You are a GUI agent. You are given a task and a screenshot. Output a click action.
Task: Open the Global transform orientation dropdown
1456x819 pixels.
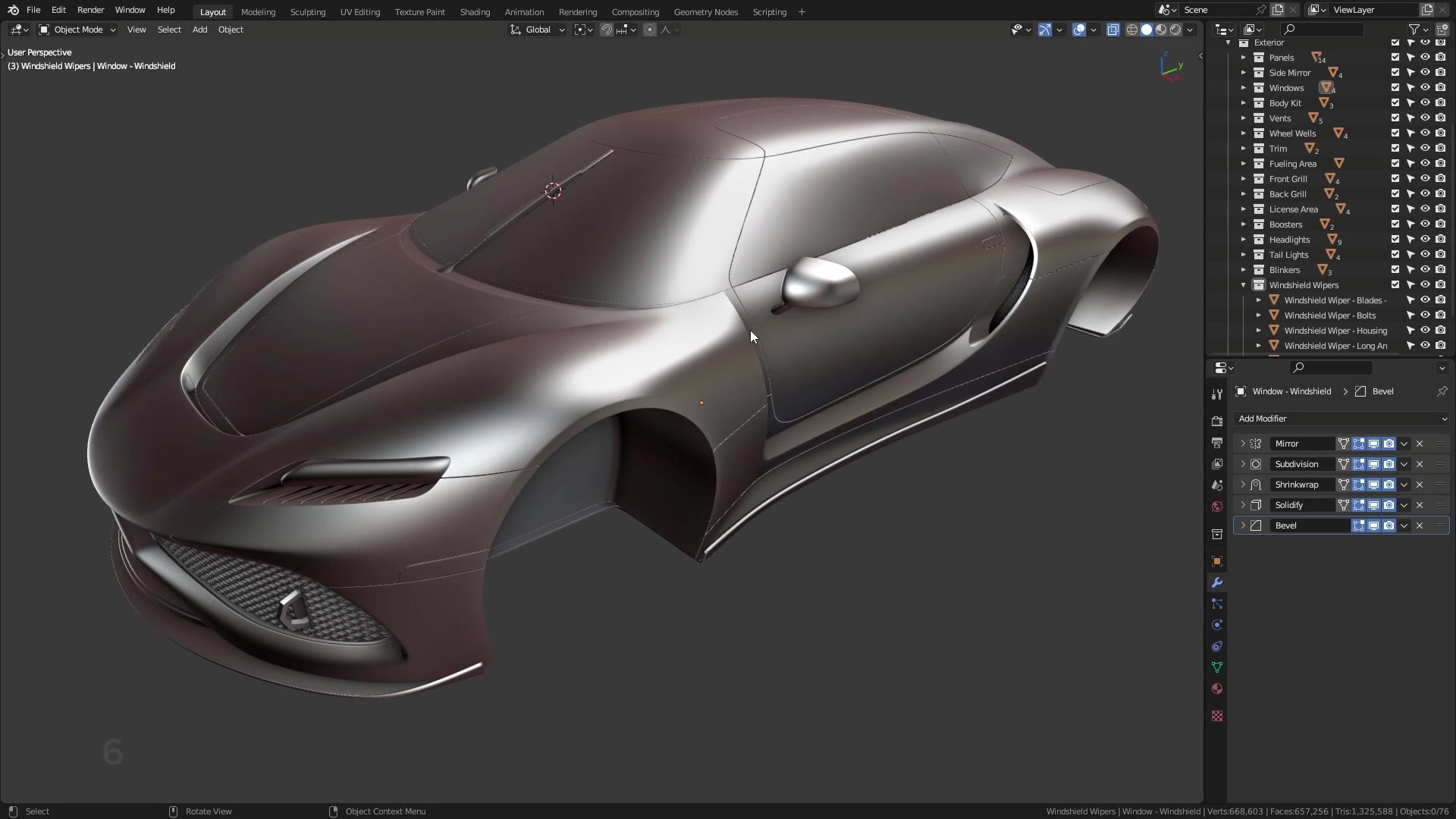tap(538, 30)
